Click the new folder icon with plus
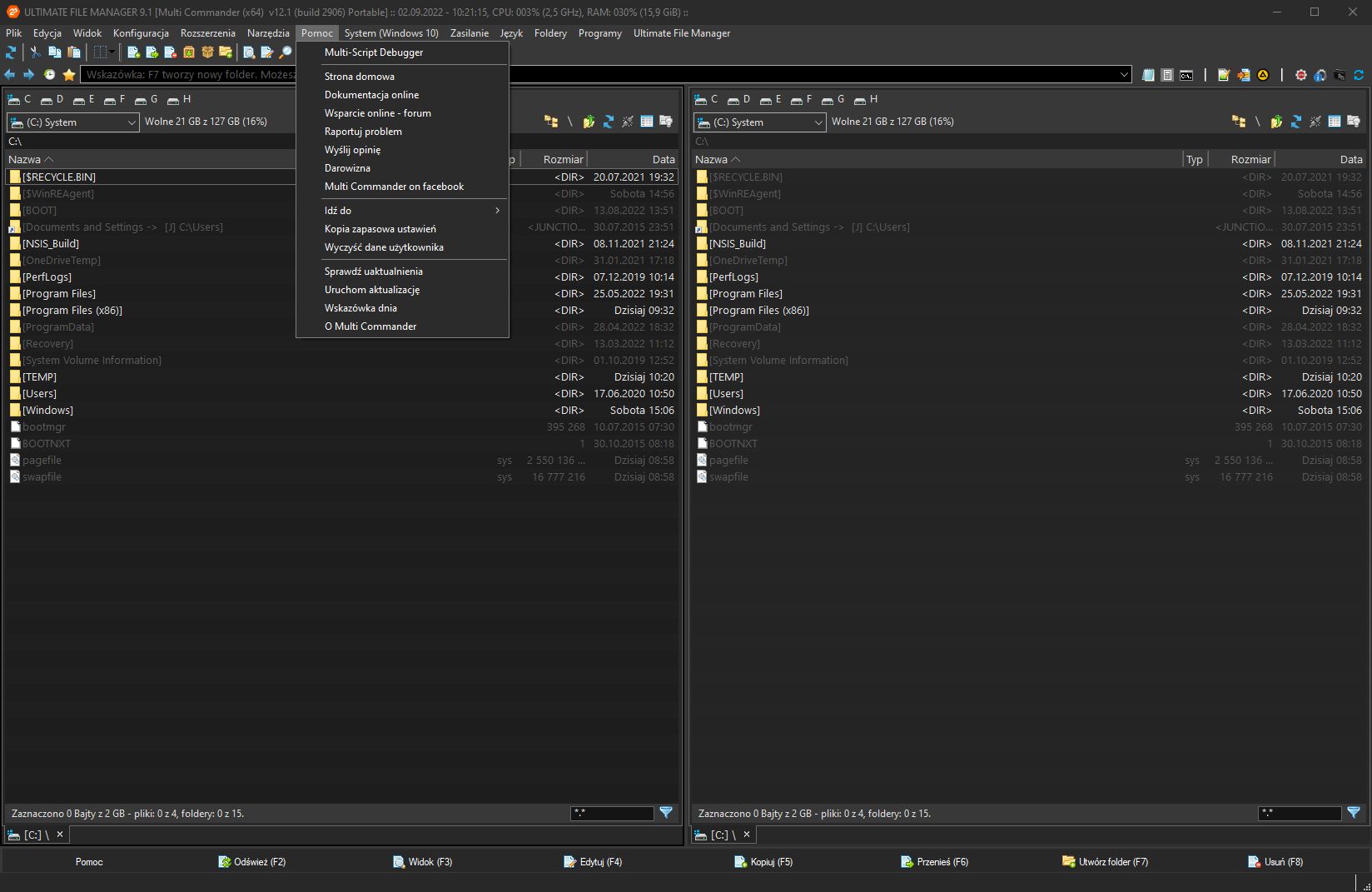Viewport: 1372px width, 892px height. point(226,52)
